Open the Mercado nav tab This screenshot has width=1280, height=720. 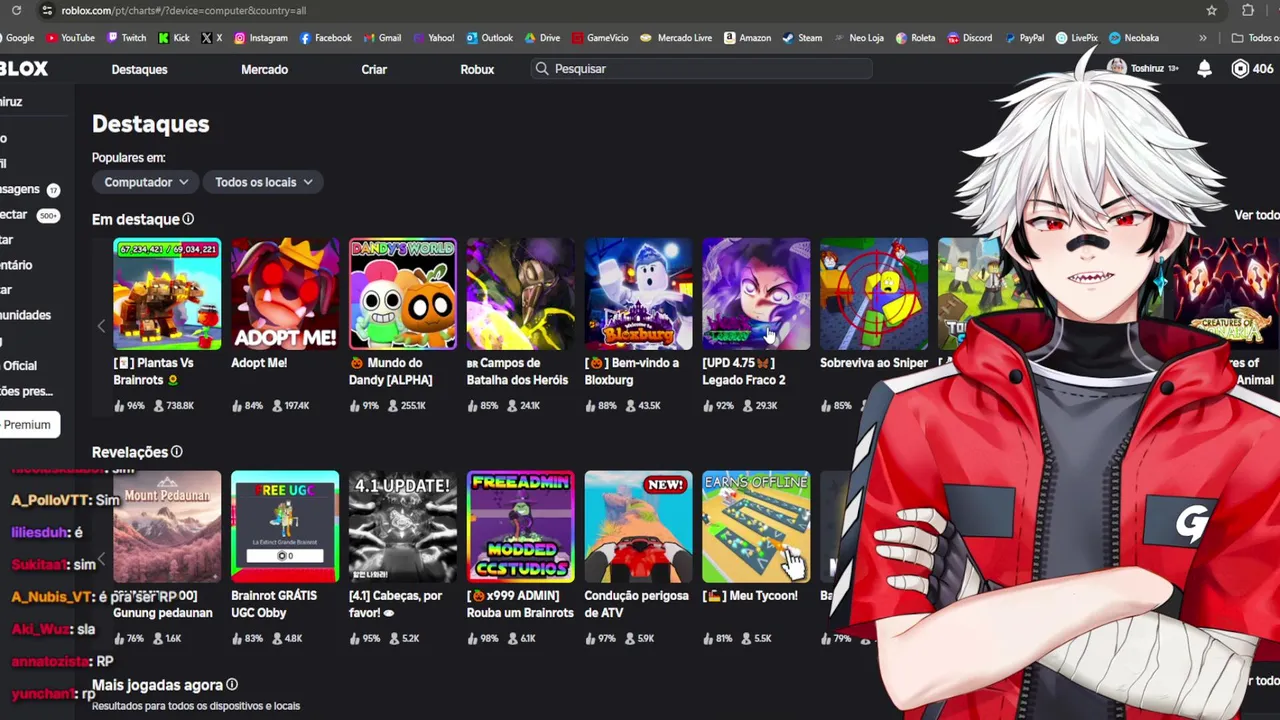coord(264,69)
